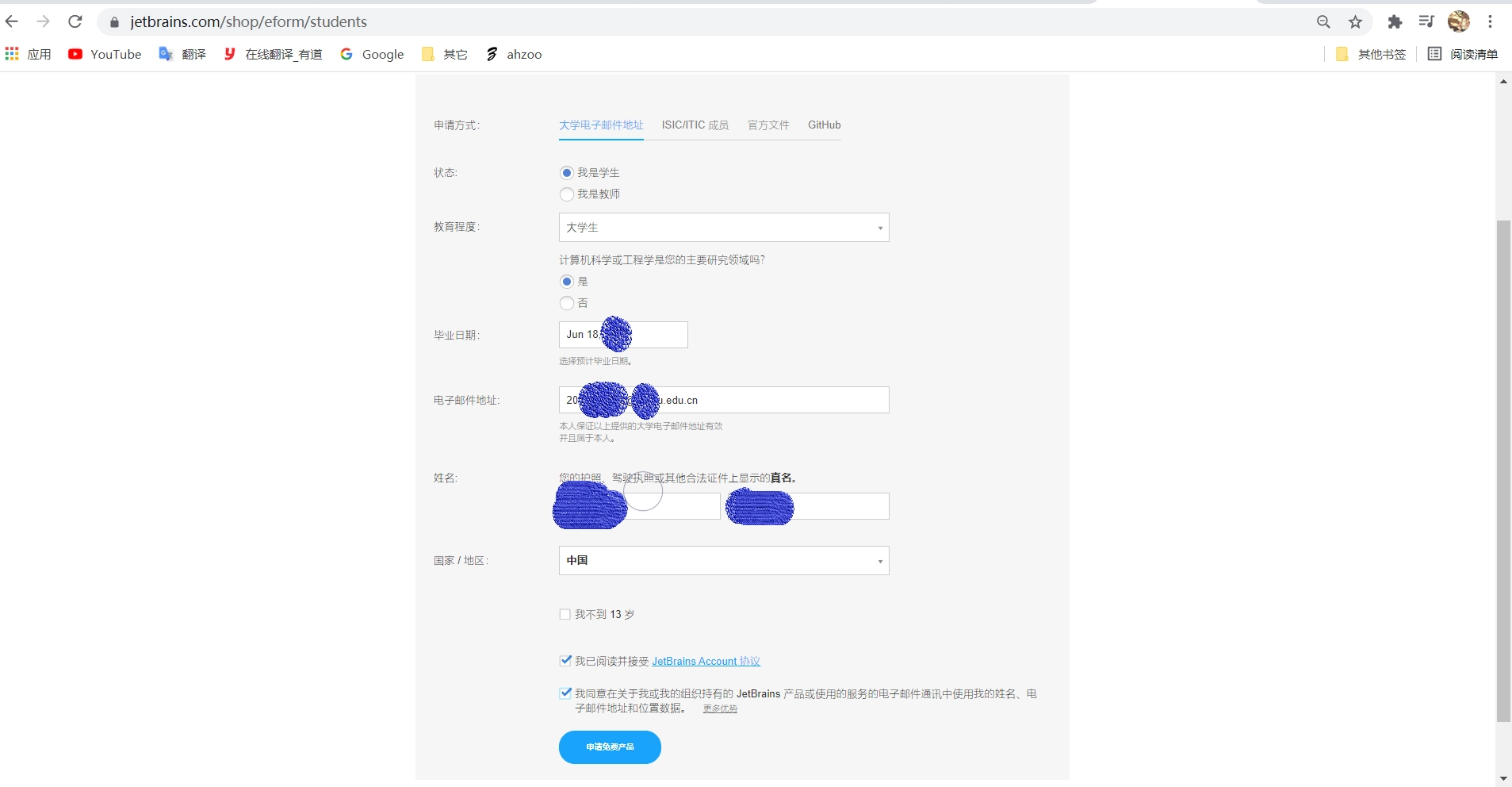Uncheck the JetBrains Account 协议 agreement checkbox
This screenshot has width=1512, height=787.
(x=565, y=659)
